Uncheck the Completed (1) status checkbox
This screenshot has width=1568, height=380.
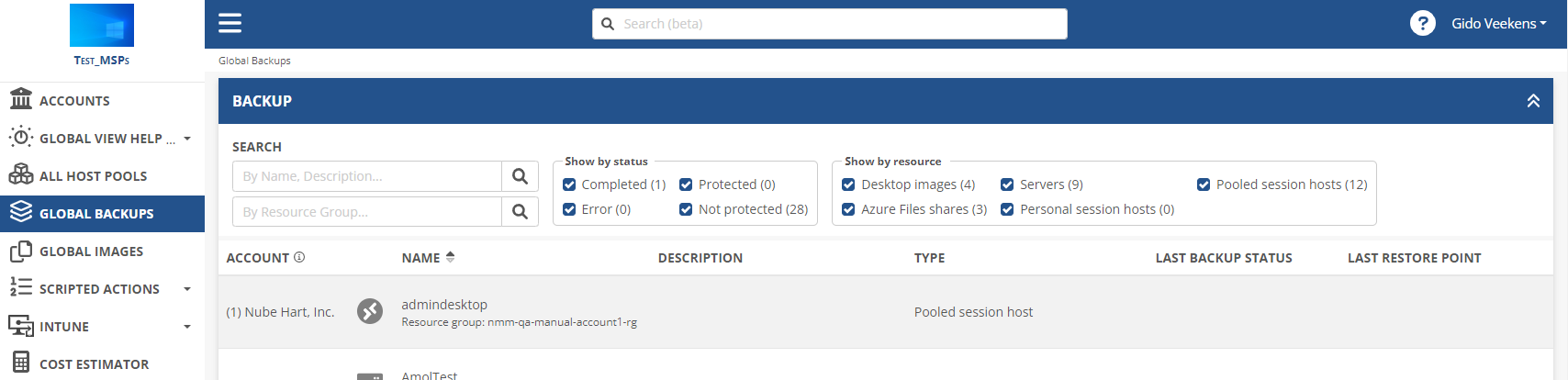tap(569, 184)
